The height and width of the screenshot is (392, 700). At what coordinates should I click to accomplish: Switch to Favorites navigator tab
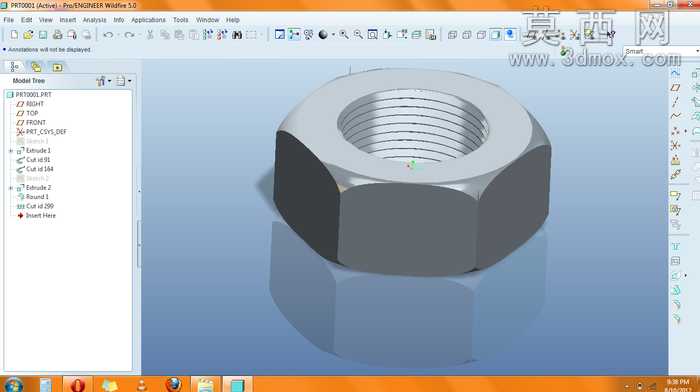tap(58, 67)
